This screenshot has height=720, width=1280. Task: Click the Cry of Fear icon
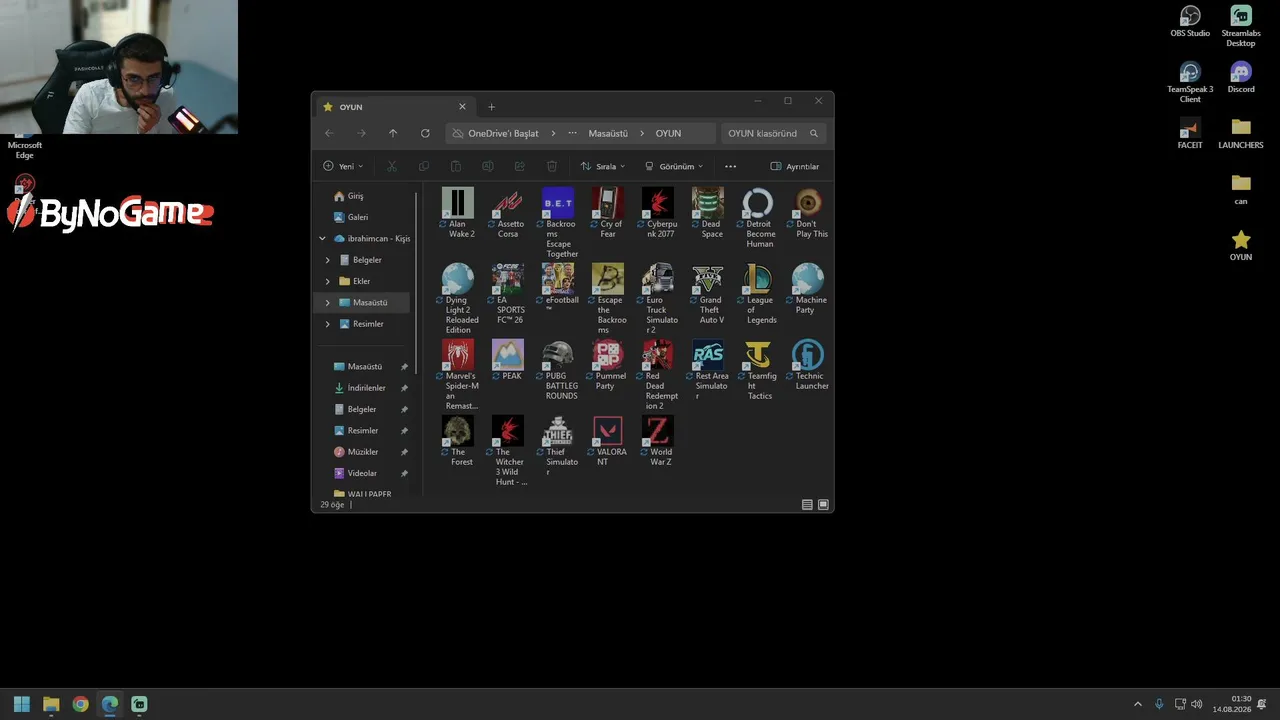pos(608,203)
